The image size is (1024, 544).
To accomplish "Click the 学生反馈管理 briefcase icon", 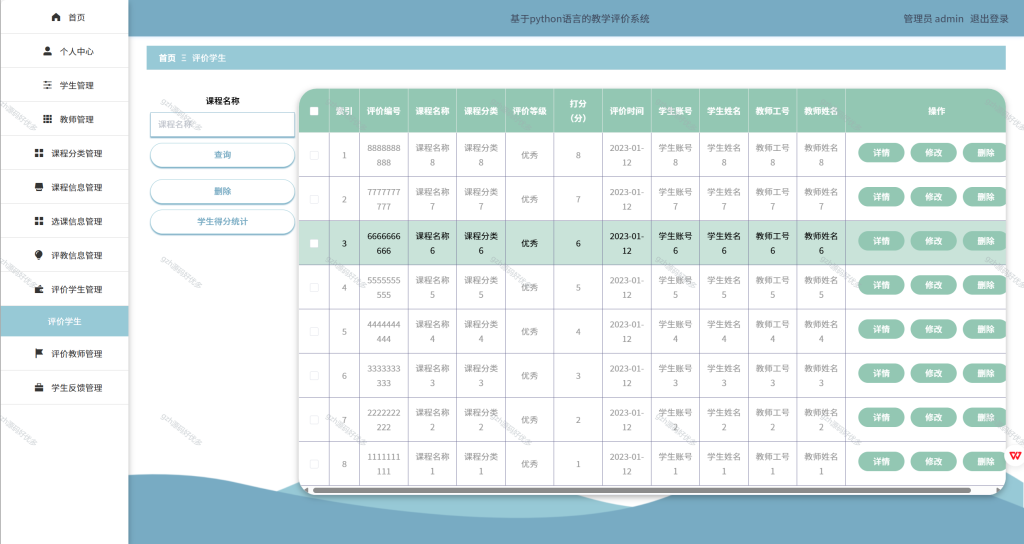I will (x=39, y=387).
